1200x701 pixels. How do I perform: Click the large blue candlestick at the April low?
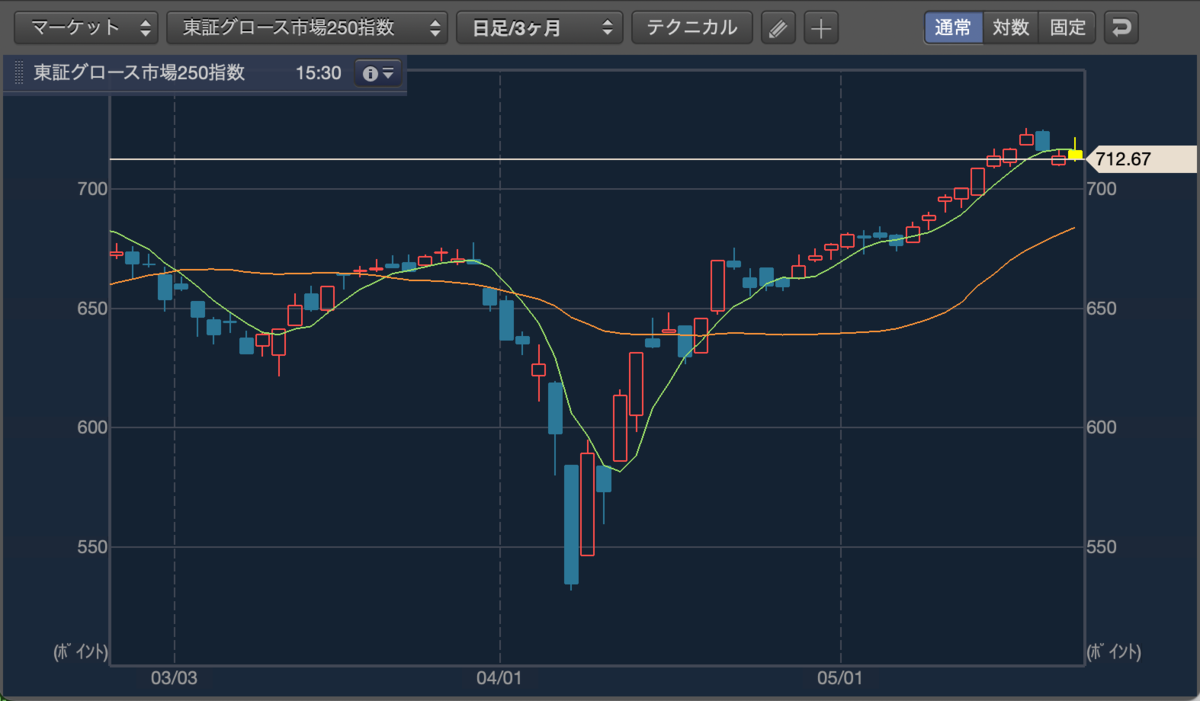(571, 524)
